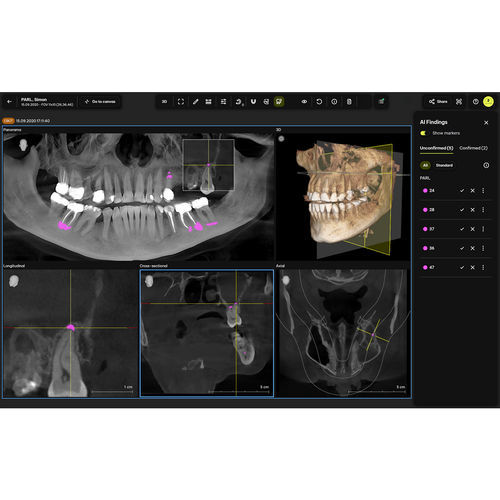This screenshot has height=500, width=500.
Task: Select finding for tooth 24
Action: click(x=429, y=191)
